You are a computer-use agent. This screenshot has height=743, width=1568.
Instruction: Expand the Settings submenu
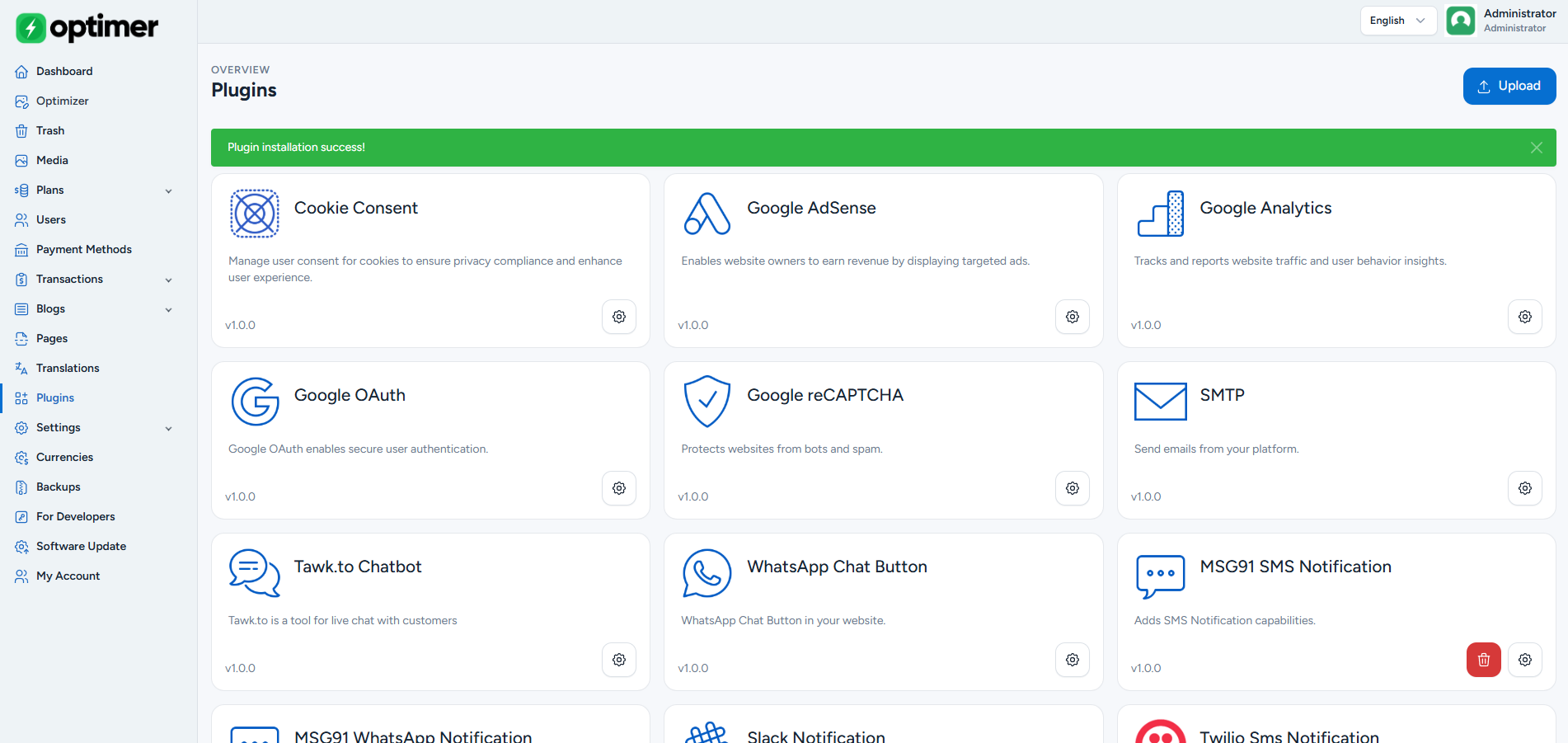[168, 428]
